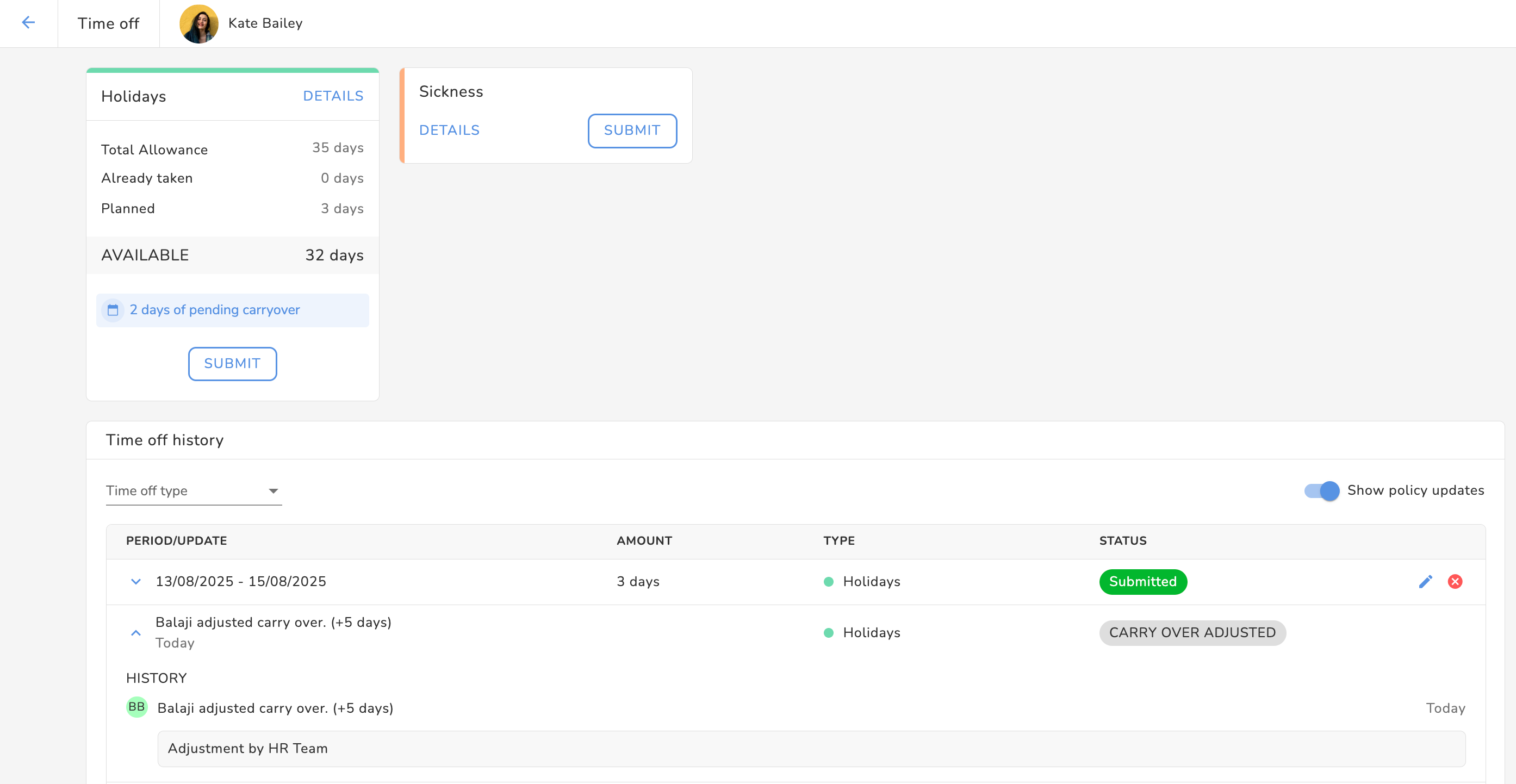
Task: Click green Holidays dot in submitted row
Action: pyautogui.click(x=829, y=582)
